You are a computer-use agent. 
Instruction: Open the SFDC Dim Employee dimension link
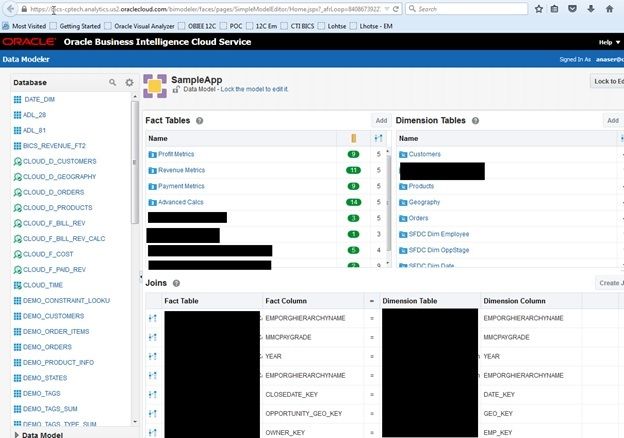coord(439,234)
